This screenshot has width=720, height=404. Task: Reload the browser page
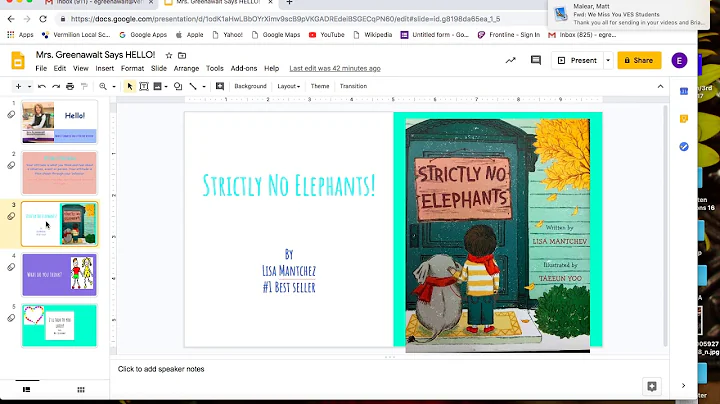coord(43,19)
